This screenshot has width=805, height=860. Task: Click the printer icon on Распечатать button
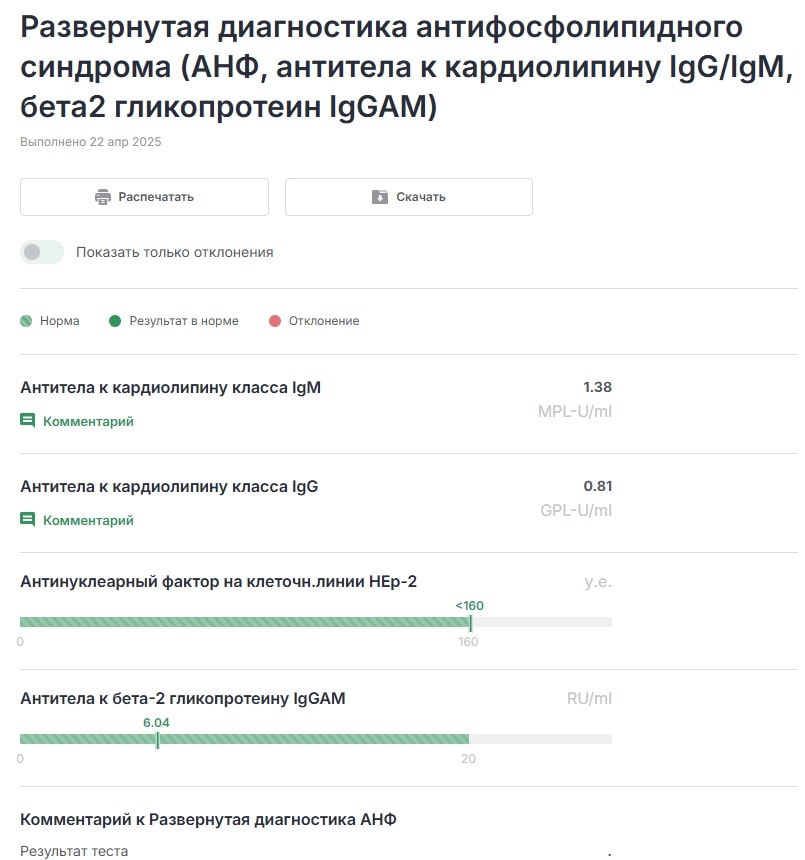pyautogui.click(x=103, y=196)
